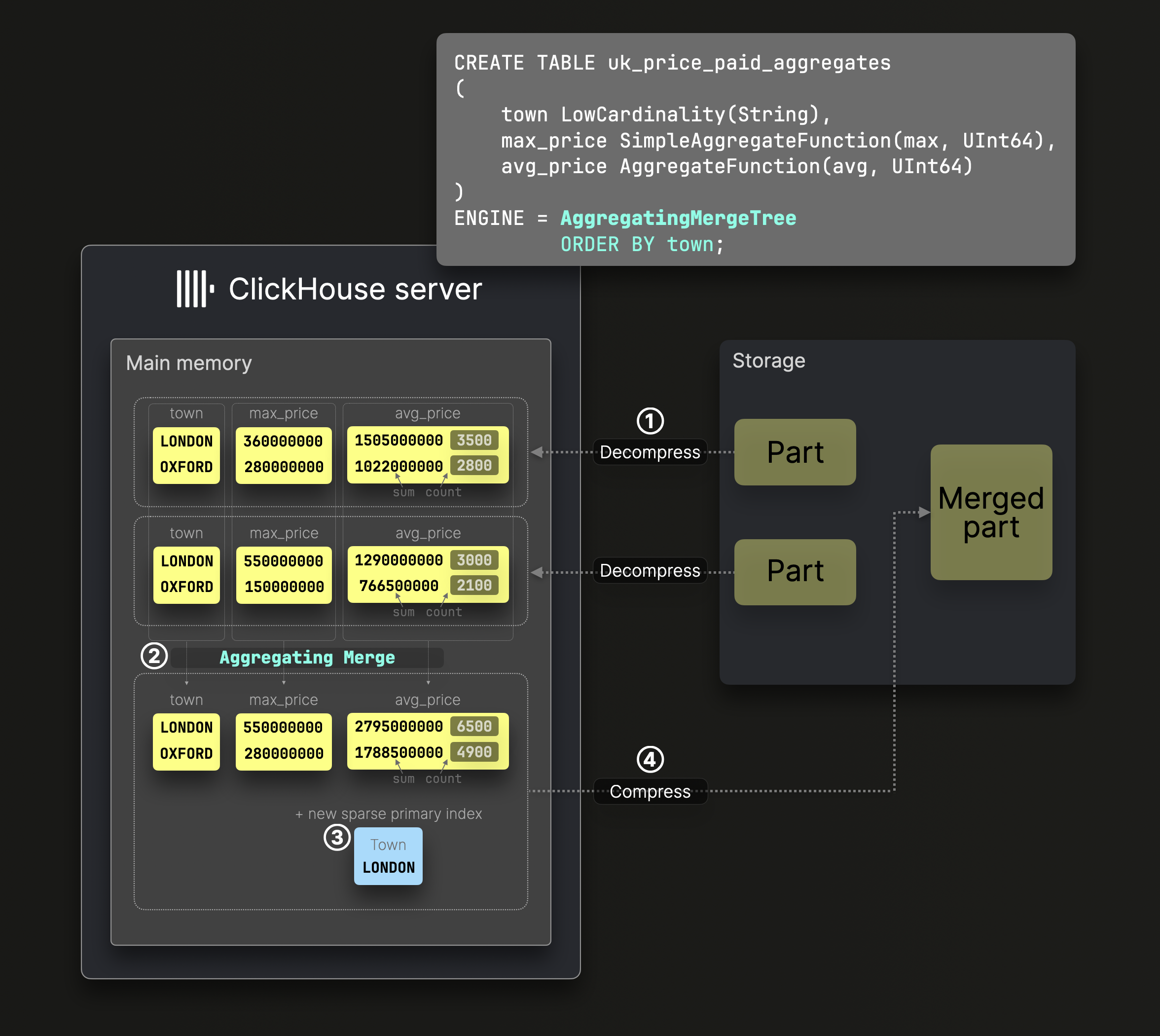
Task: Click the circled number 2 marker
Action: [x=154, y=656]
